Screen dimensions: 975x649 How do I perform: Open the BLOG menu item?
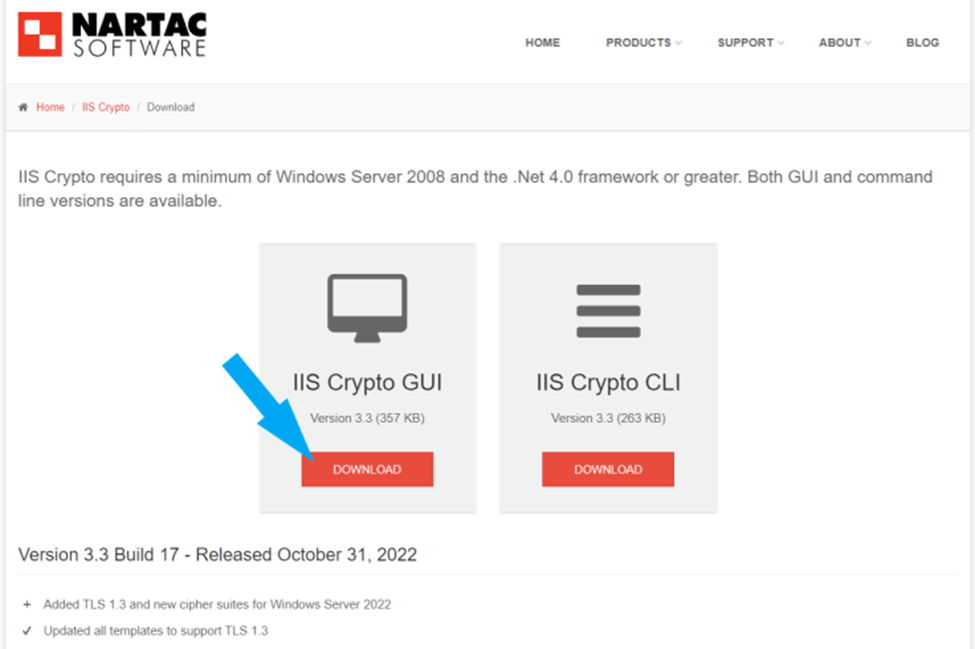(922, 43)
